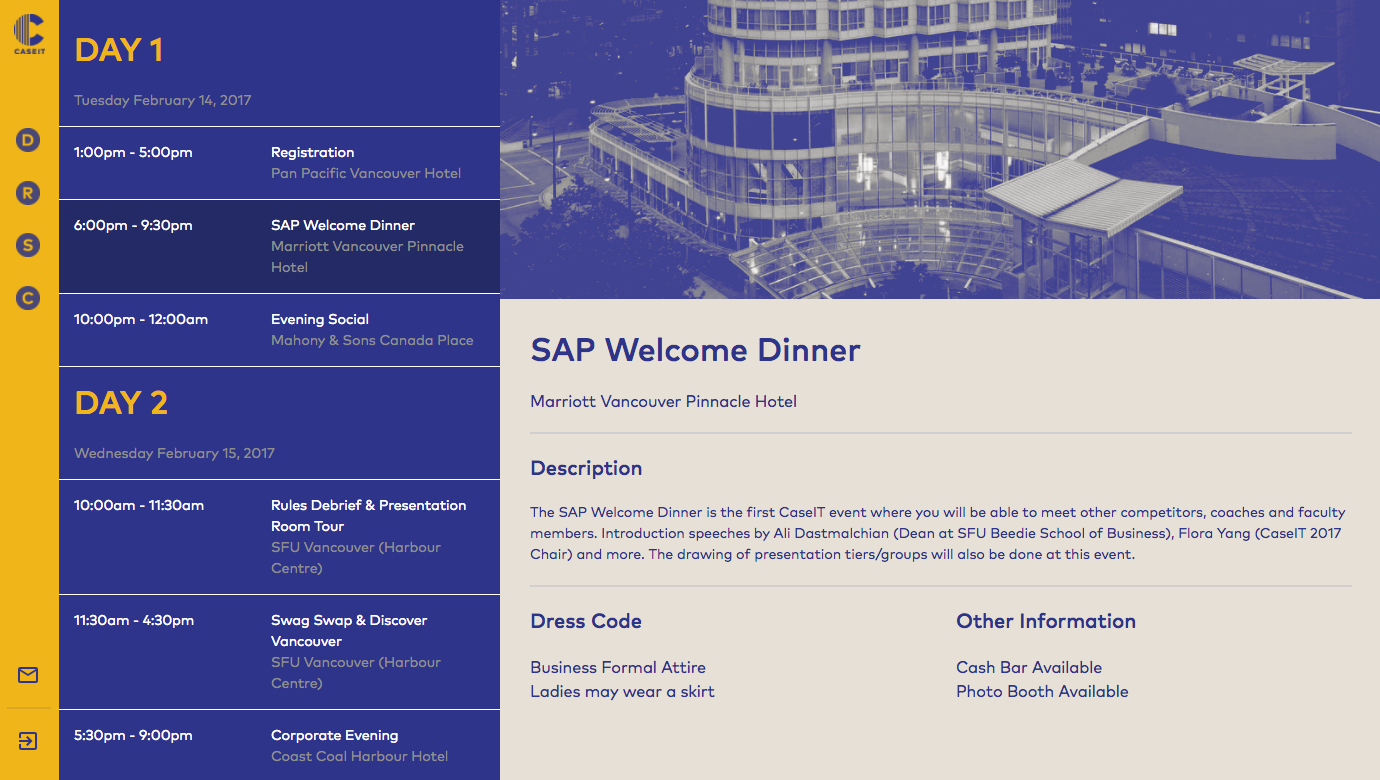Image resolution: width=1380 pixels, height=780 pixels.
Task: Click the SAP Welcome Dinner detail title
Action: (x=695, y=351)
